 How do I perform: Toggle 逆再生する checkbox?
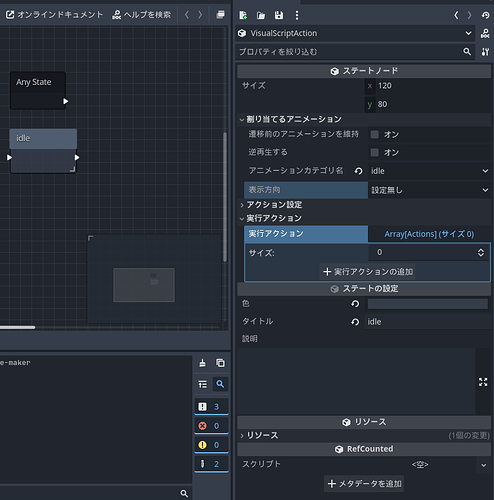tap(375, 152)
